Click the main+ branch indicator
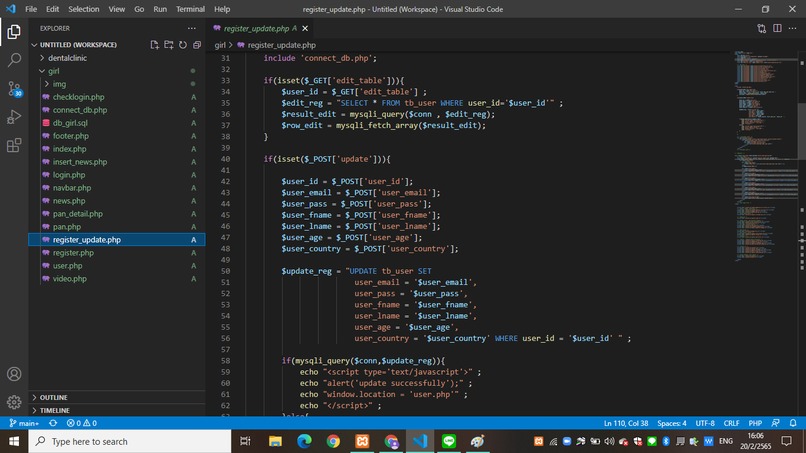Image resolution: width=806 pixels, height=453 pixels. coord(24,423)
